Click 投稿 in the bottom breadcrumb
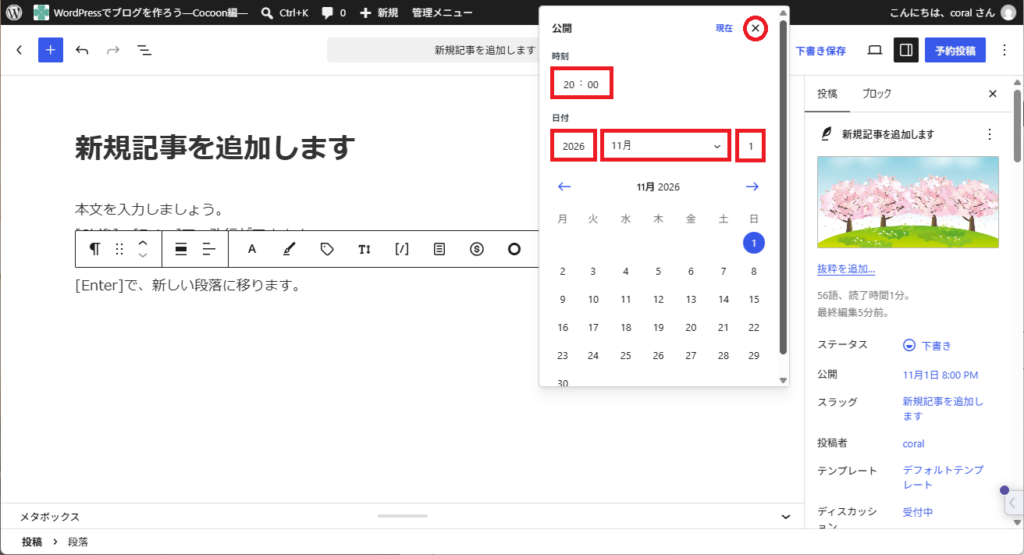The height and width of the screenshot is (555, 1024). click(31, 541)
